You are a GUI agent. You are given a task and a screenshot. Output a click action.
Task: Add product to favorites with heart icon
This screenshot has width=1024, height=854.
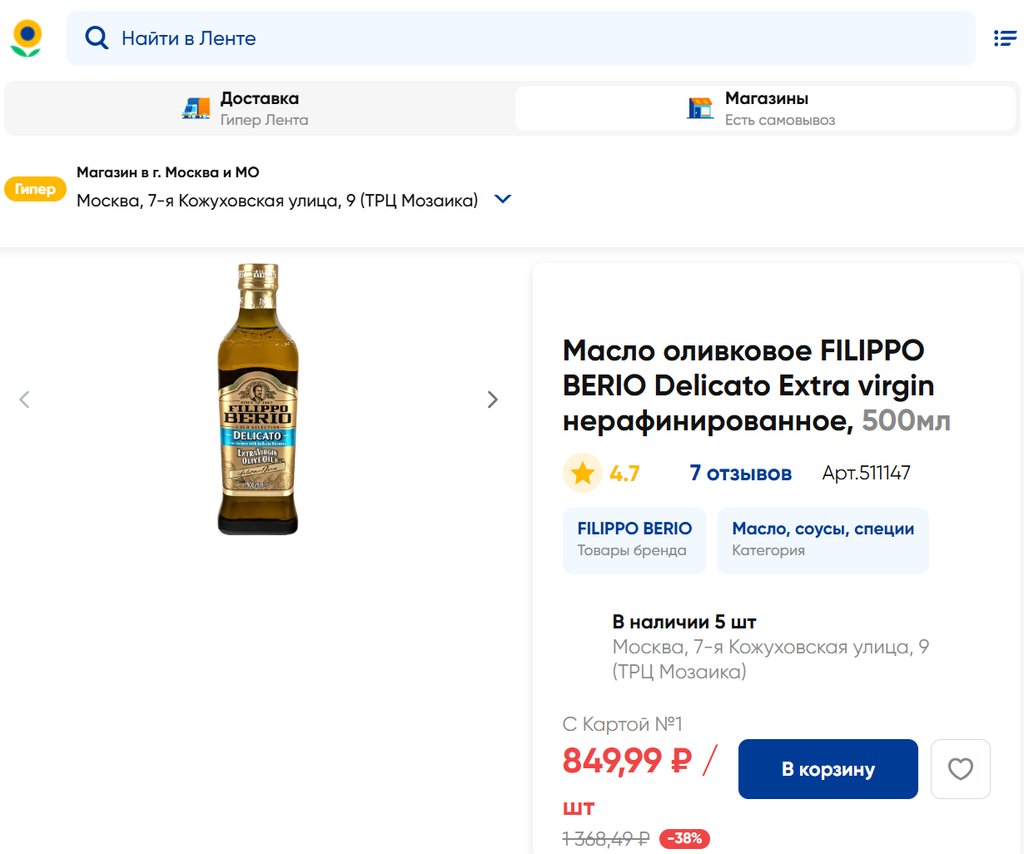point(960,769)
